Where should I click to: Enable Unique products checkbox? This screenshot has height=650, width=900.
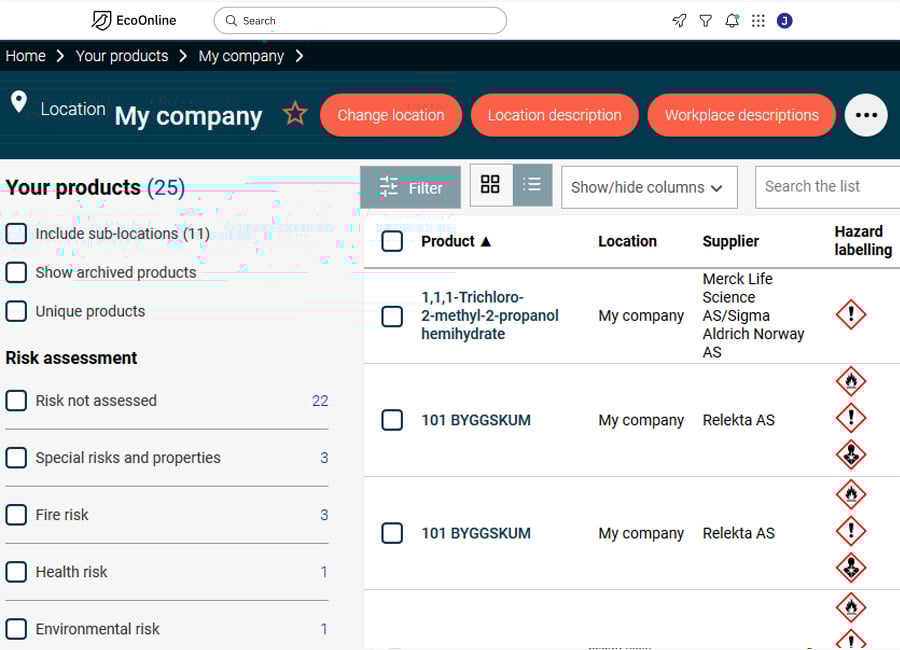tap(16, 311)
